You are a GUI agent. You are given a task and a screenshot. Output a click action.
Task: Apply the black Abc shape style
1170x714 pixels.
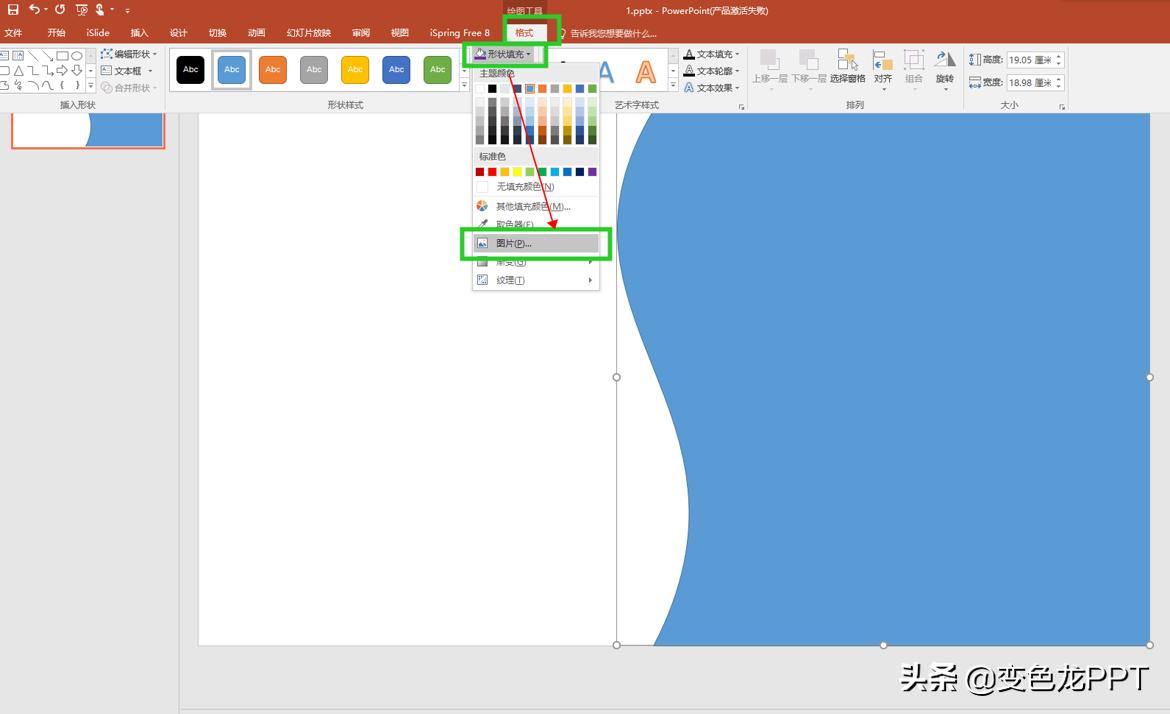pyautogui.click(x=190, y=69)
